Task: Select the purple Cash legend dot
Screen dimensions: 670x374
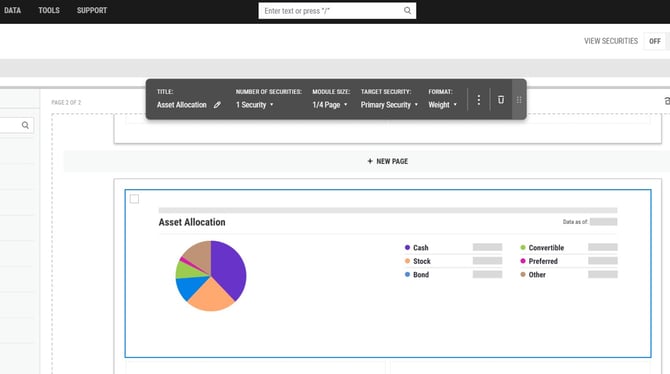Action: click(407, 247)
